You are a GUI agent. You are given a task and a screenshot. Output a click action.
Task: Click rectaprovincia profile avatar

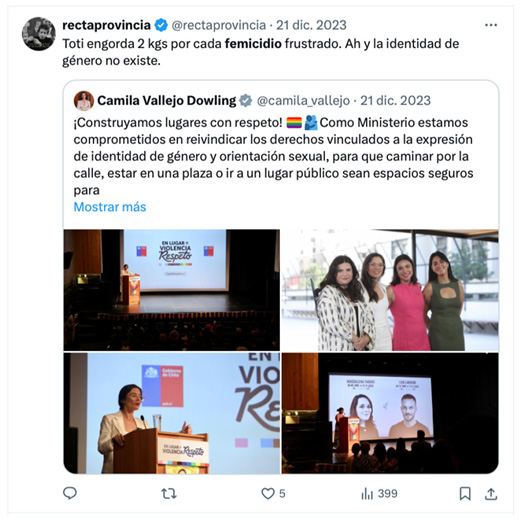coord(39,34)
